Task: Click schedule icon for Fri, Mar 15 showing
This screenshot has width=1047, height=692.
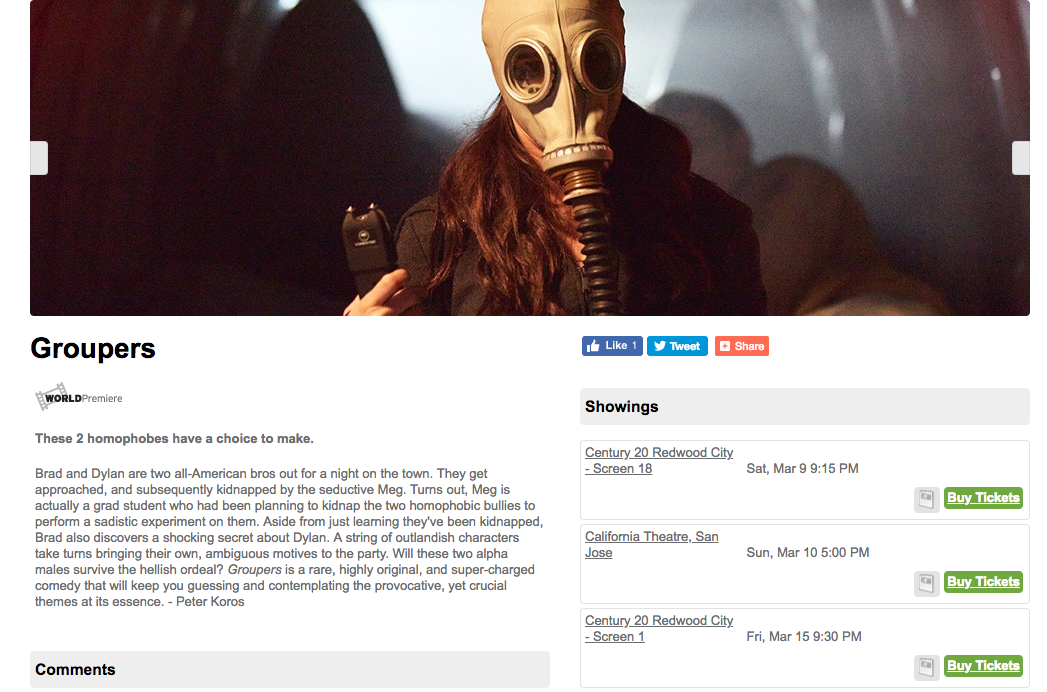Action: pos(927,668)
